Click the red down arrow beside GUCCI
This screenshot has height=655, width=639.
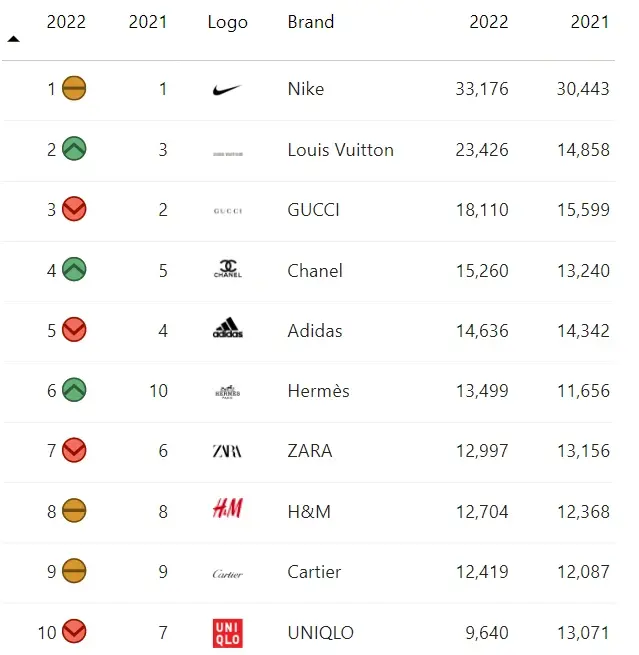[x=74, y=209]
